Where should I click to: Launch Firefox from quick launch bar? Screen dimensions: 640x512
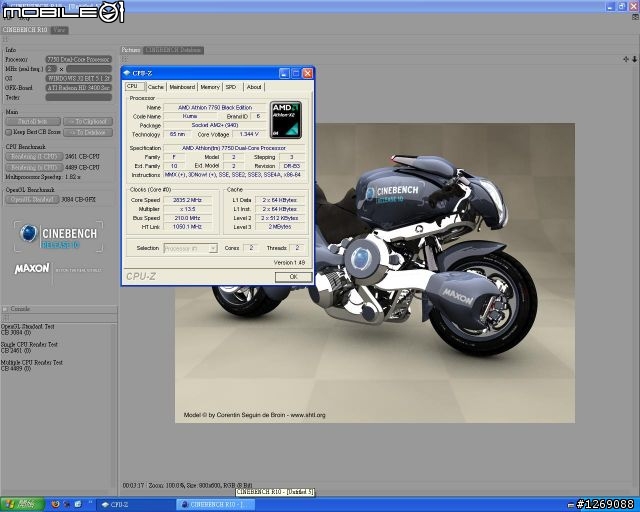coord(56,505)
